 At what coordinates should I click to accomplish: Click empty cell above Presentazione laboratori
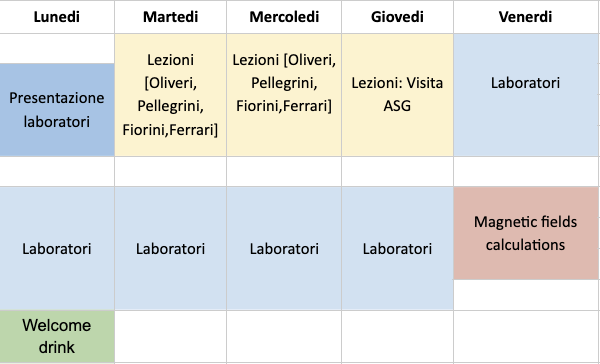click(57, 49)
